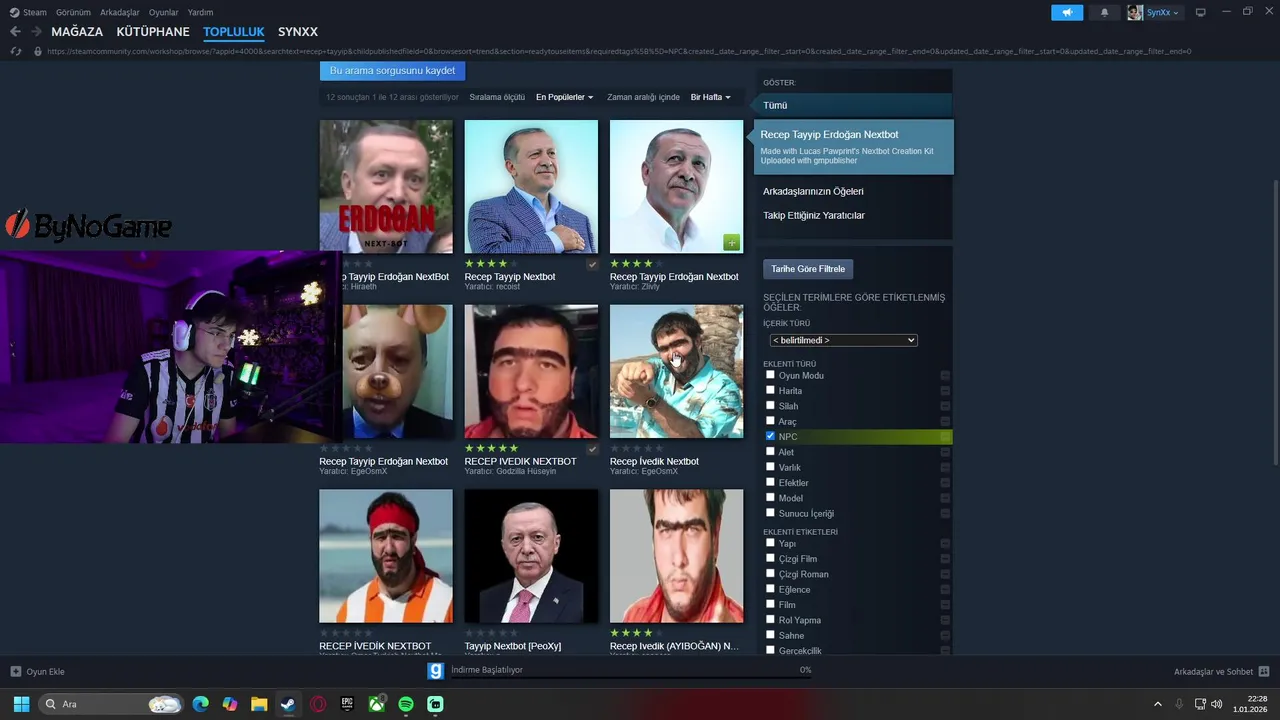Viewport: 1280px width, 720px height.
Task: Open the Recep İvedik Nextbot beach thumbnail
Action: 676,372
